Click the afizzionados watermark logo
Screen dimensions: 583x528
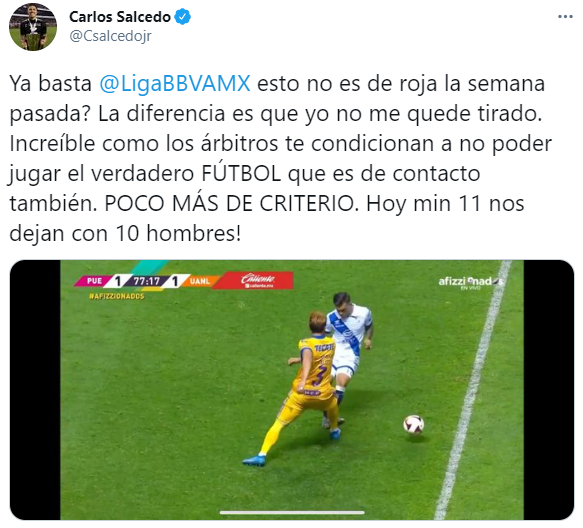point(471,282)
